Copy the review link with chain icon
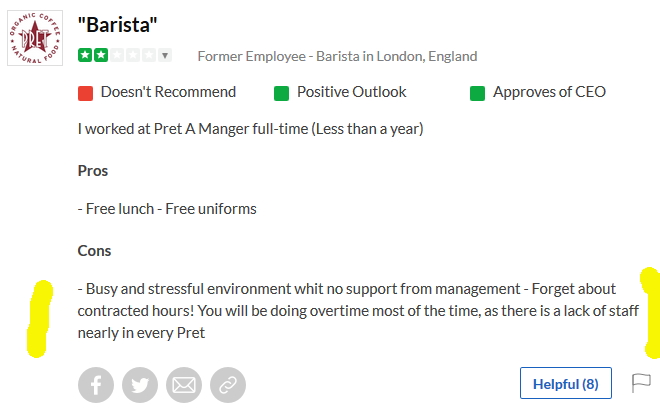Image resolution: width=660 pixels, height=416 pixels. click(x=227, y=384)
